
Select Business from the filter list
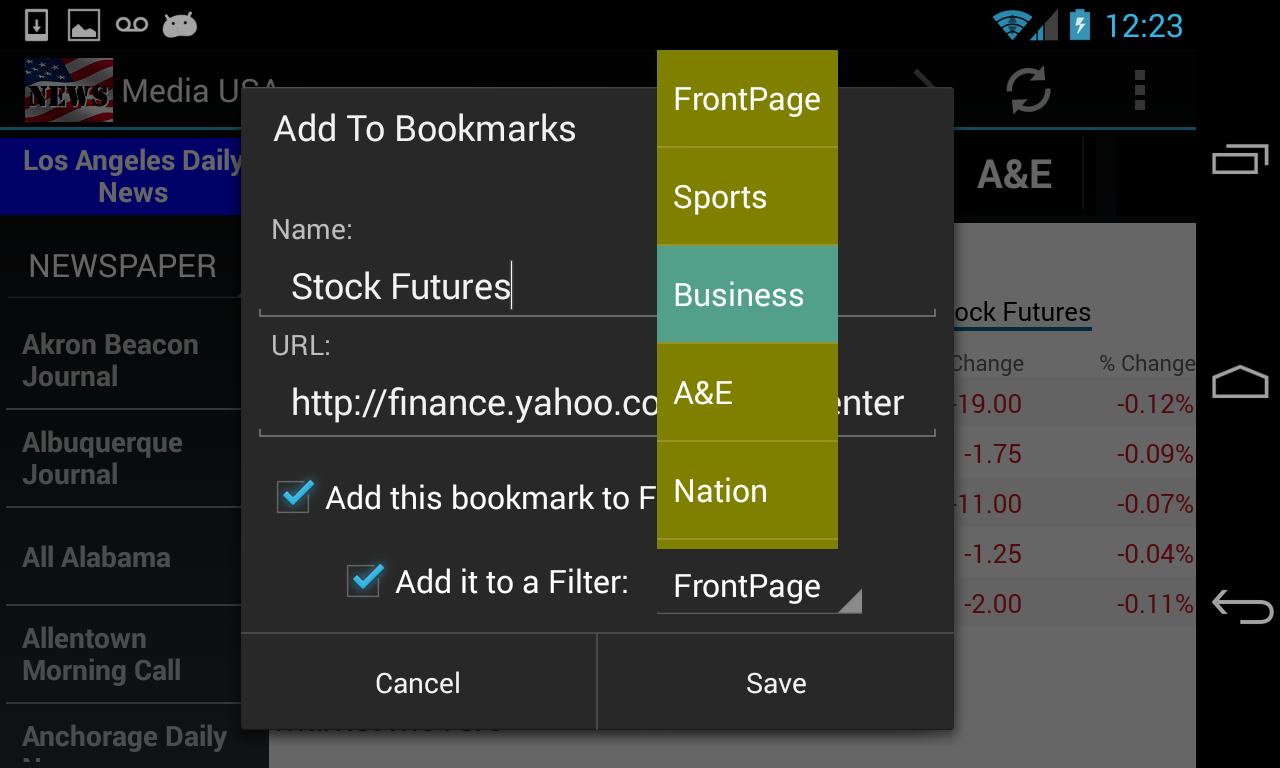746,295
